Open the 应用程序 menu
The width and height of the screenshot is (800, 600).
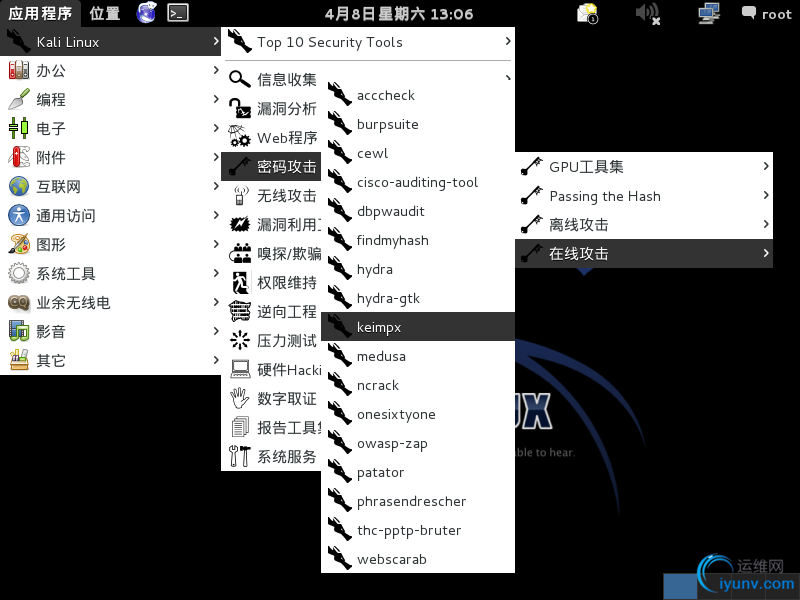point(40,13)
